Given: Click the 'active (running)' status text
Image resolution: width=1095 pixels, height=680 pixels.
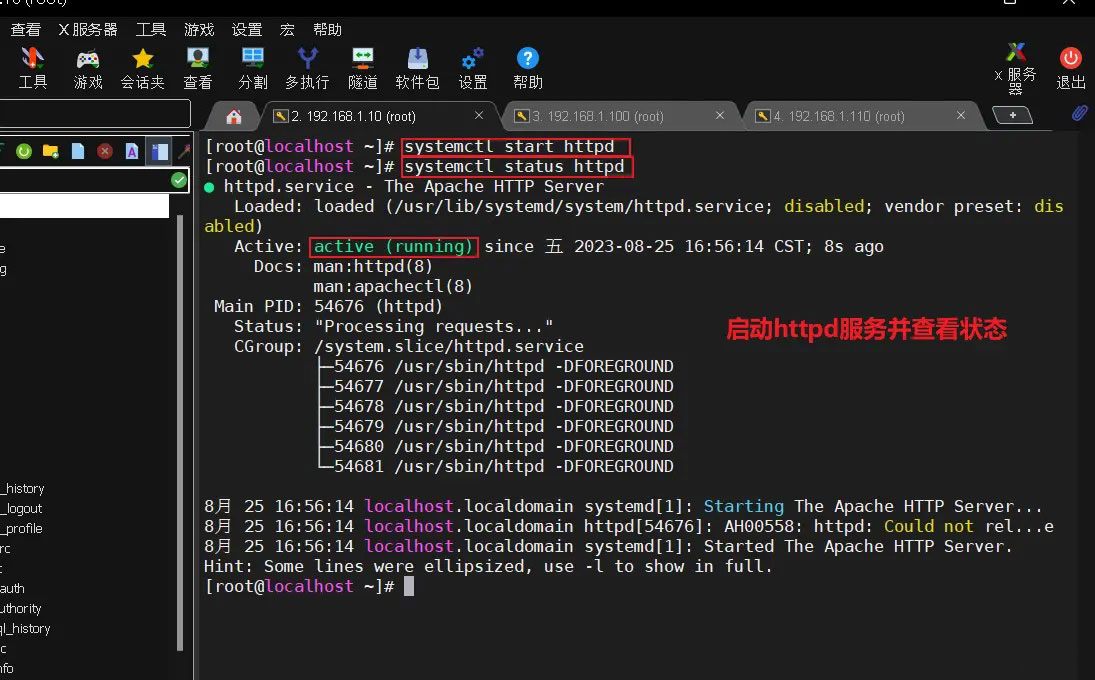Looking at the screenshot, I should [x=393, y=246].
